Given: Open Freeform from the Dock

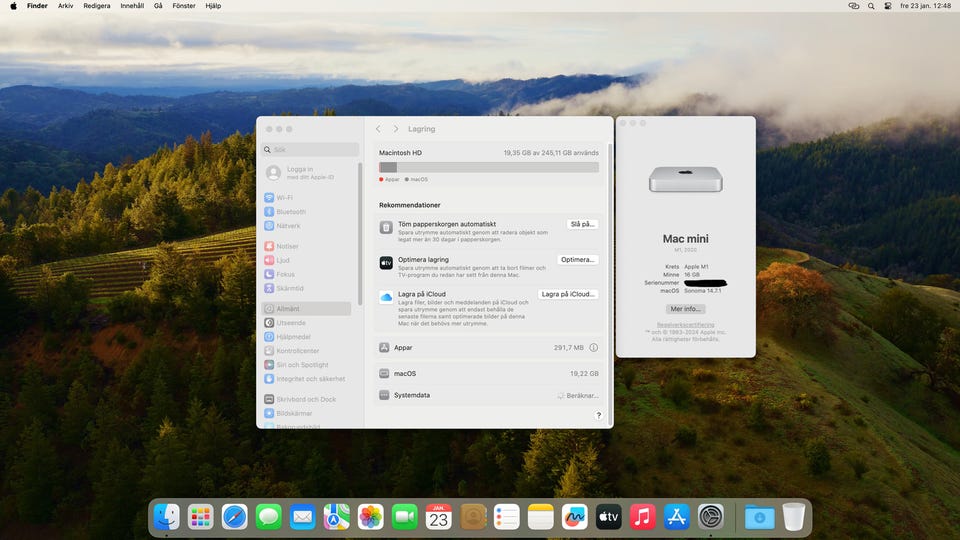Looking at the screenshot, I should (x=574, y=516).
